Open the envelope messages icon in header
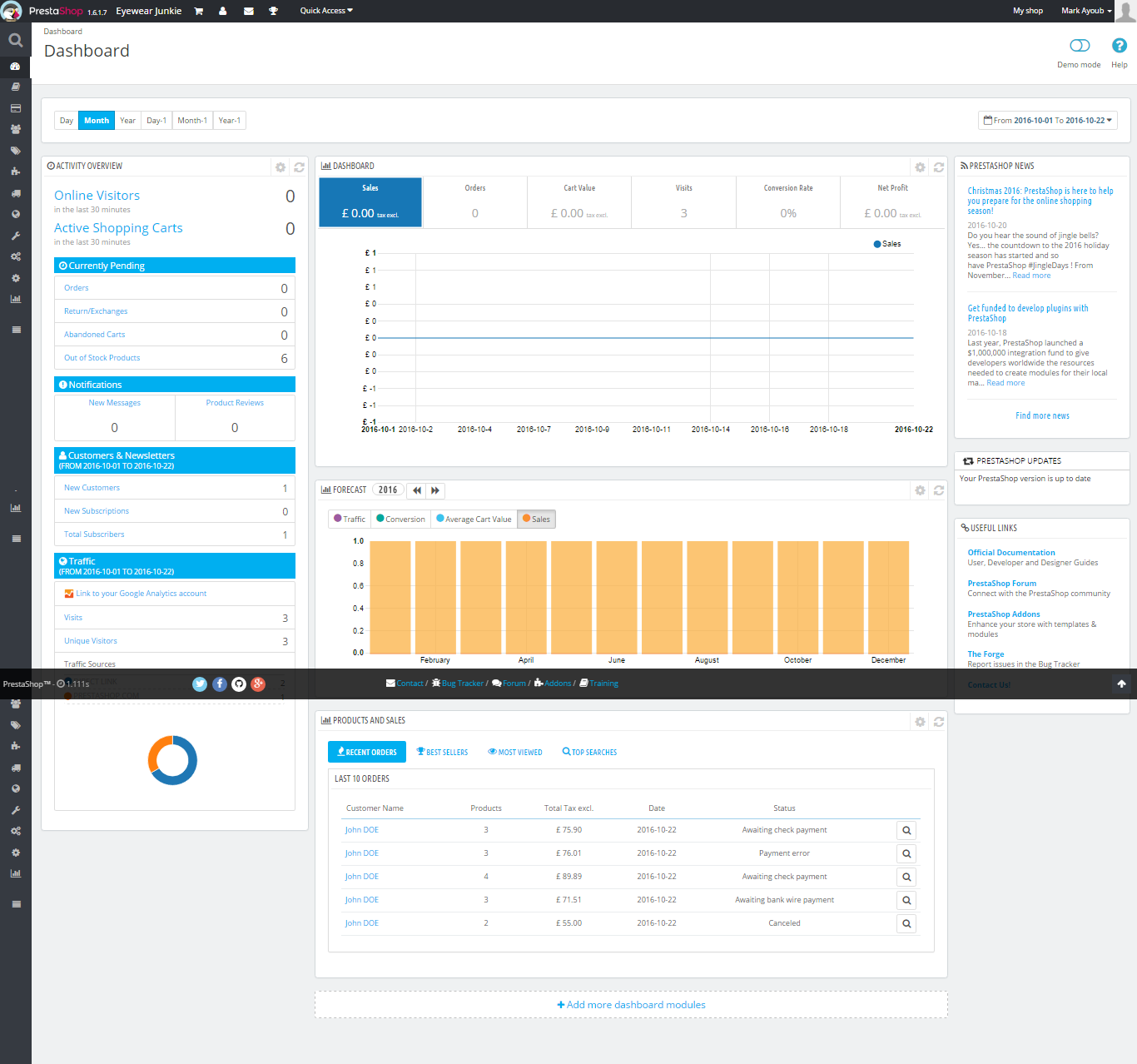The height and width of the screenshot is (1064, 1137). click(248, 11)
